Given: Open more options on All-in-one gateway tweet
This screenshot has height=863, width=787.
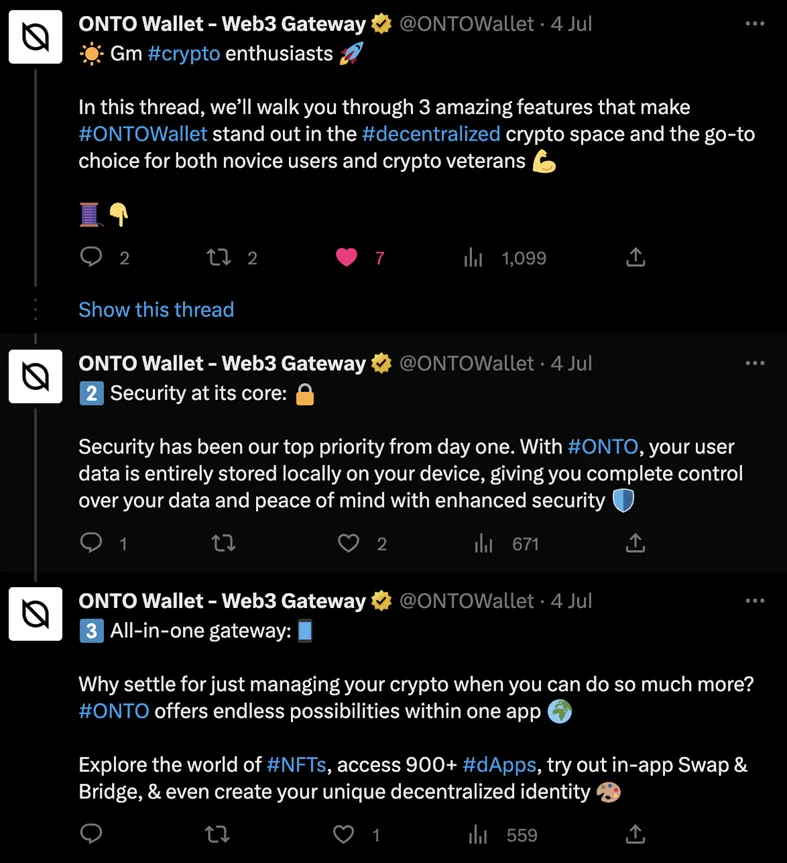Looking at the screenshot, I should [x=755, y=601].
